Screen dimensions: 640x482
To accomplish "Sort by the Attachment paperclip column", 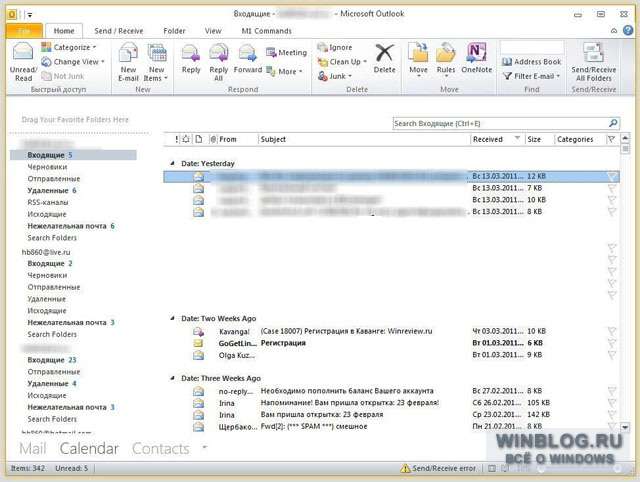I will [212, 139].
